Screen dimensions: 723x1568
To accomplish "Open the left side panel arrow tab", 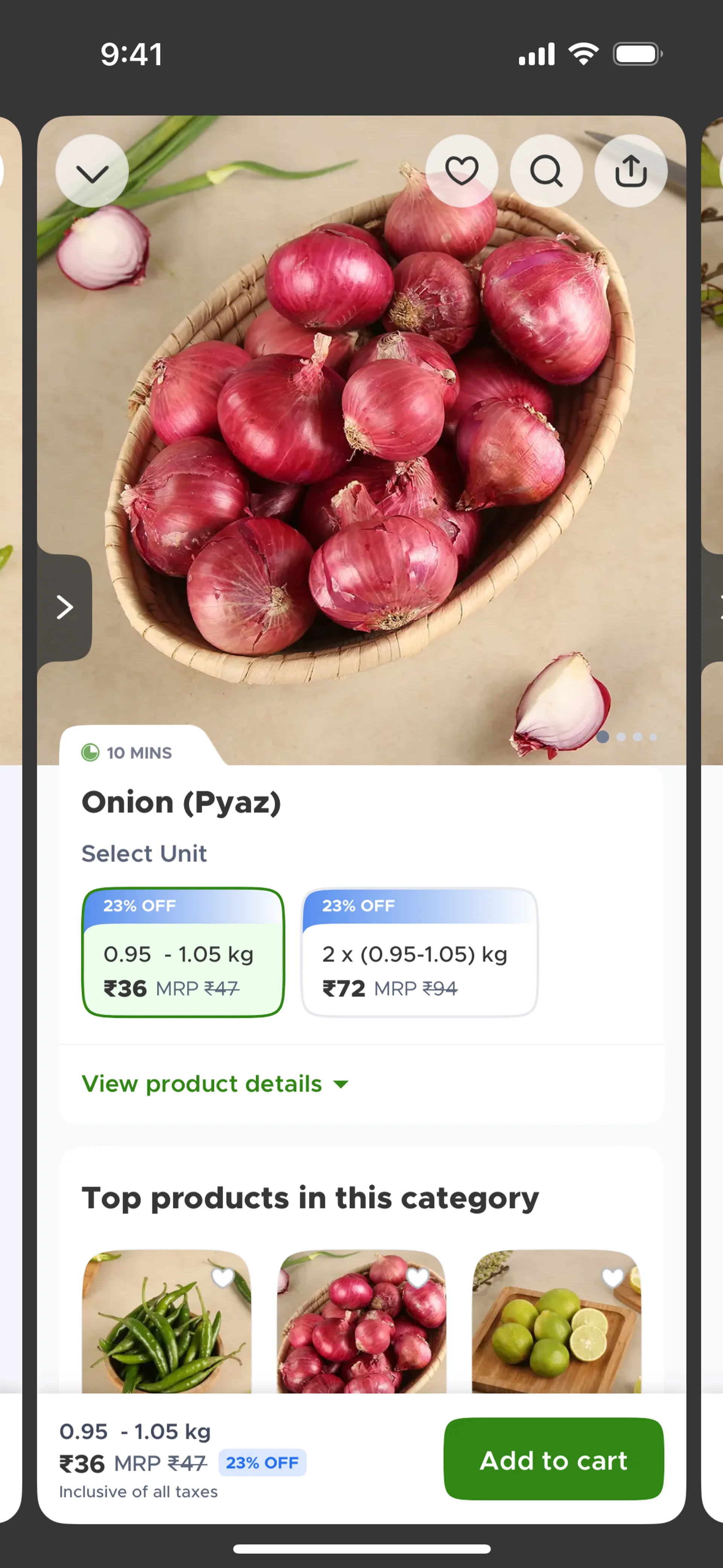I will coord(64,607).
